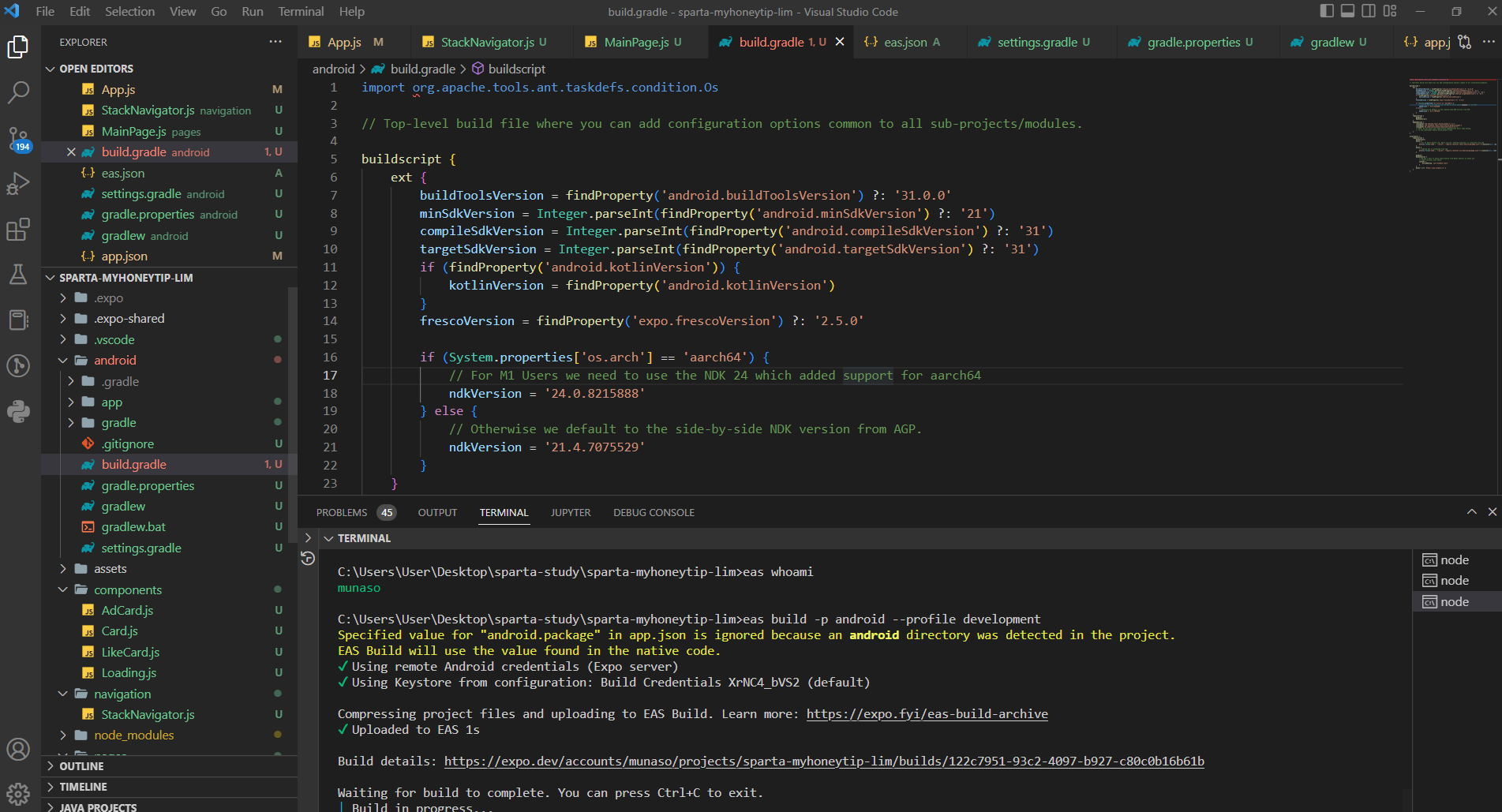1502x812 pixels.
Task: Switch to the App.js editor tab
Action: click(x=346, y=42)
